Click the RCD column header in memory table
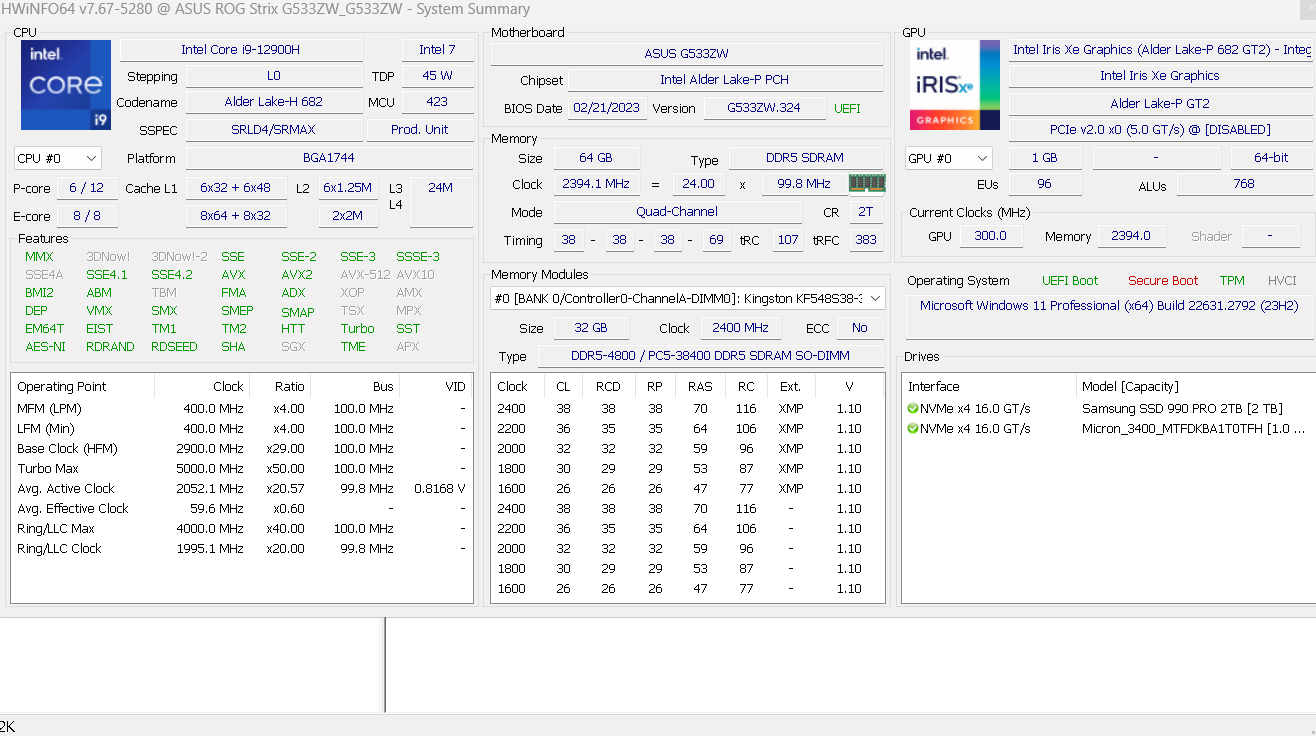The image size is (1316, 736). pyautogui.click(x=608, y=386)
